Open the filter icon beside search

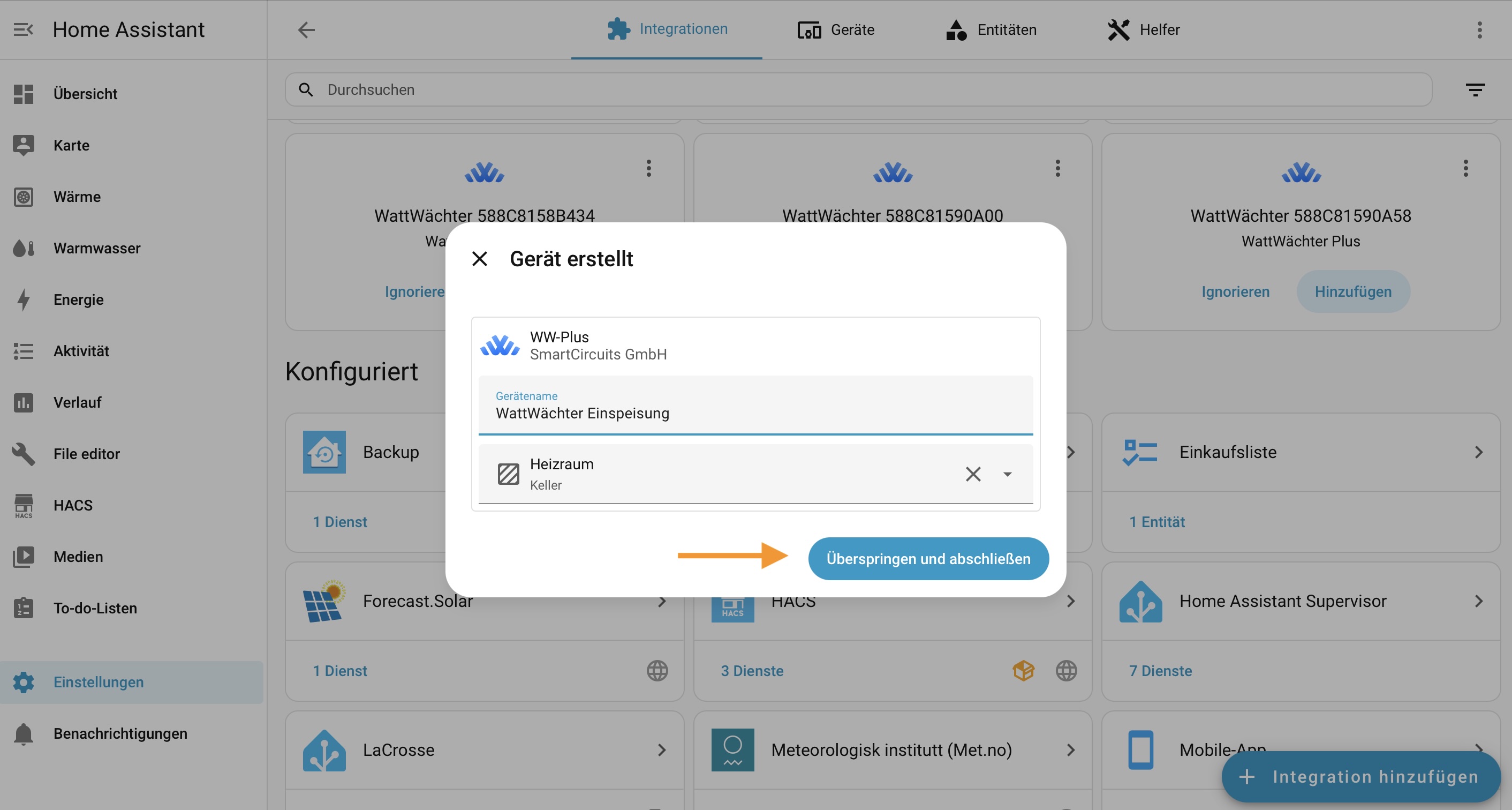pos(1475,90)
